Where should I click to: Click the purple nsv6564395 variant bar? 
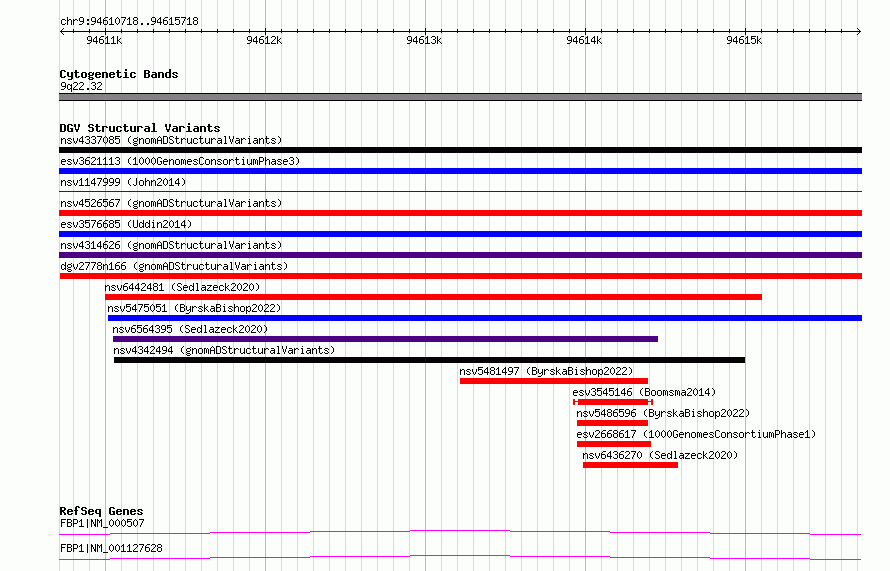click(385, 339)
